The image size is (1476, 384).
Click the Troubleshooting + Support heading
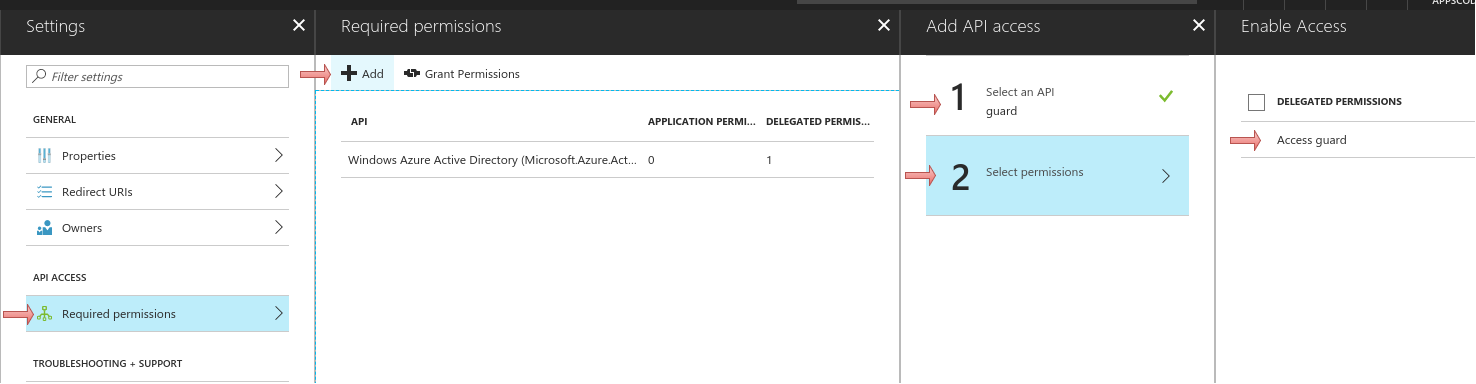coord(108,364)
